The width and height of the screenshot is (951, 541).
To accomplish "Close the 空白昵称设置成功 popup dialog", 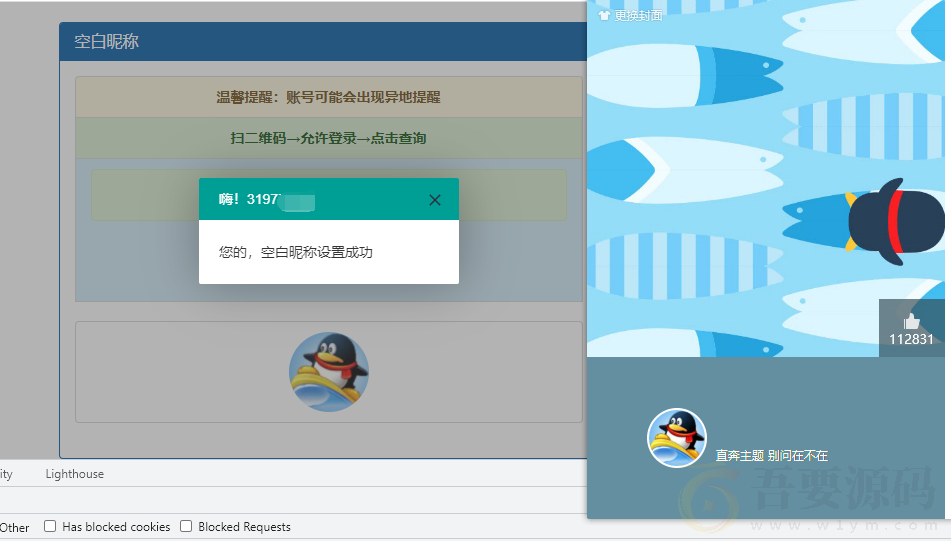I will coord(434,200).
